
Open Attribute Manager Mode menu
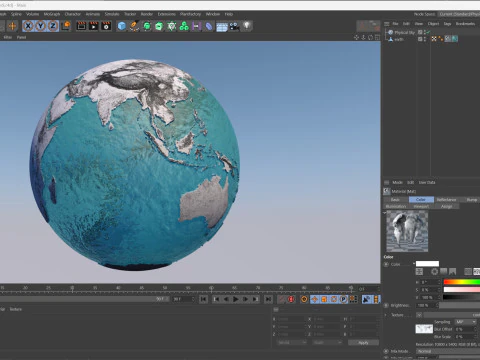[x=397, y=182]
